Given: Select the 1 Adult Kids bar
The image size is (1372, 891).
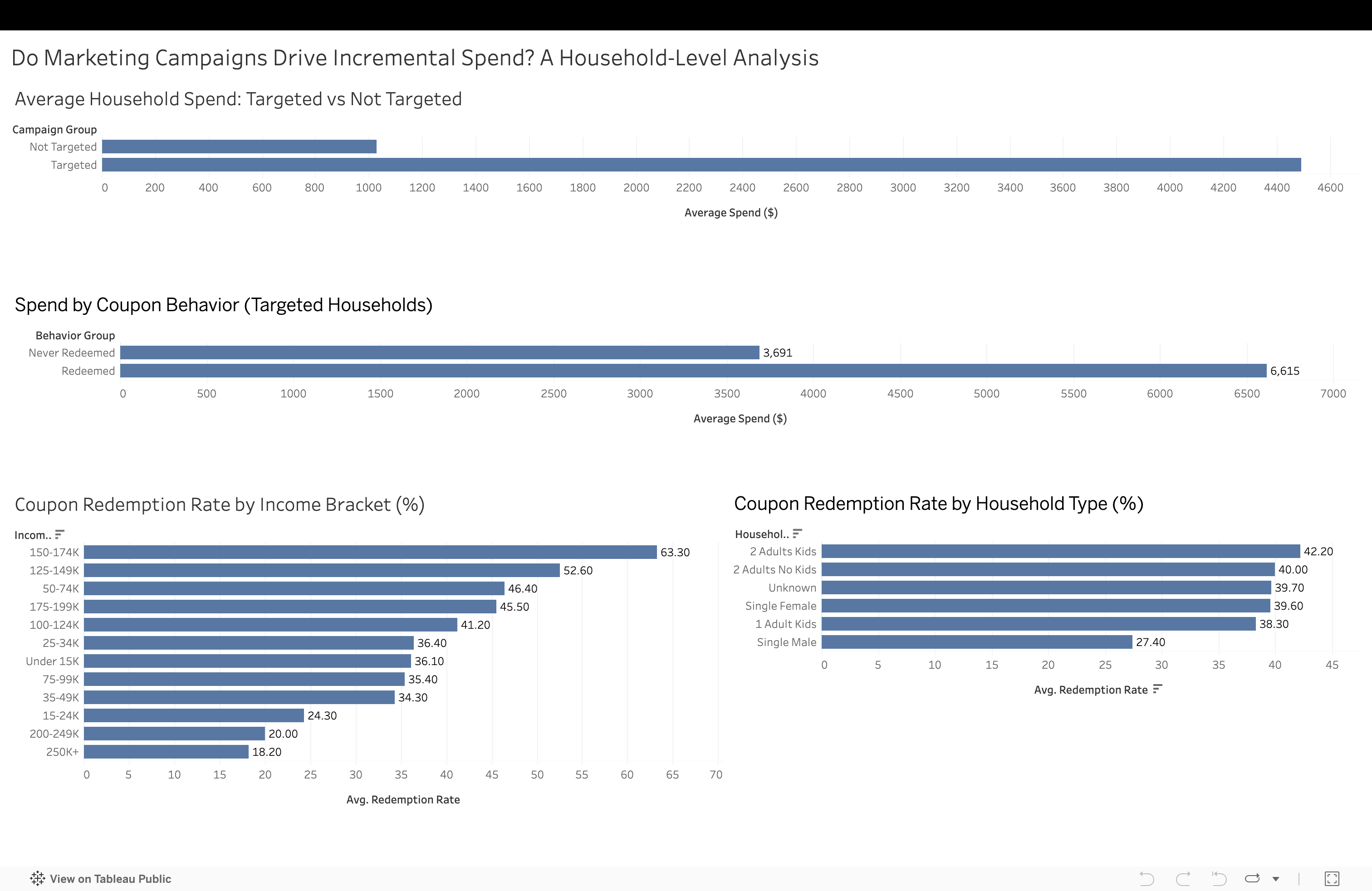Looking at the screenshot, I should click(x=1038, y=624).
